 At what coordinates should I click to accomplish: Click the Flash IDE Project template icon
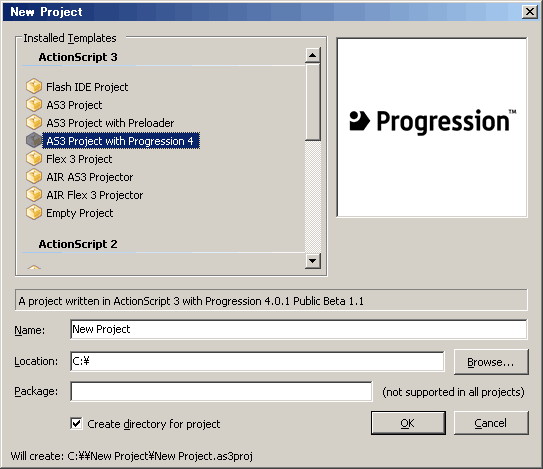tap(34, 87)
